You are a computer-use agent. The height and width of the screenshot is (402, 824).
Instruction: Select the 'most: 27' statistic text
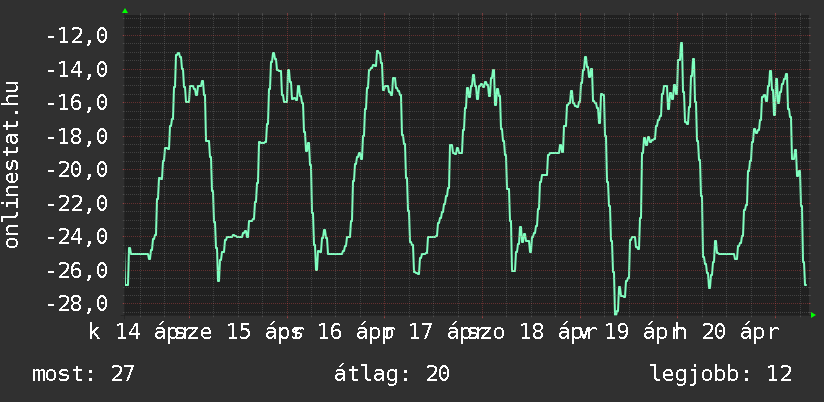83,374
